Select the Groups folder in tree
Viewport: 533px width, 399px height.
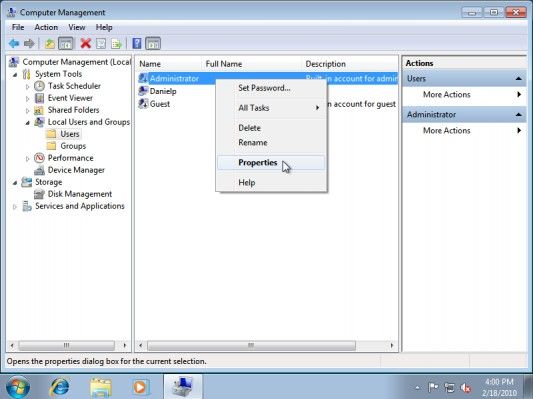coord(73,146)
